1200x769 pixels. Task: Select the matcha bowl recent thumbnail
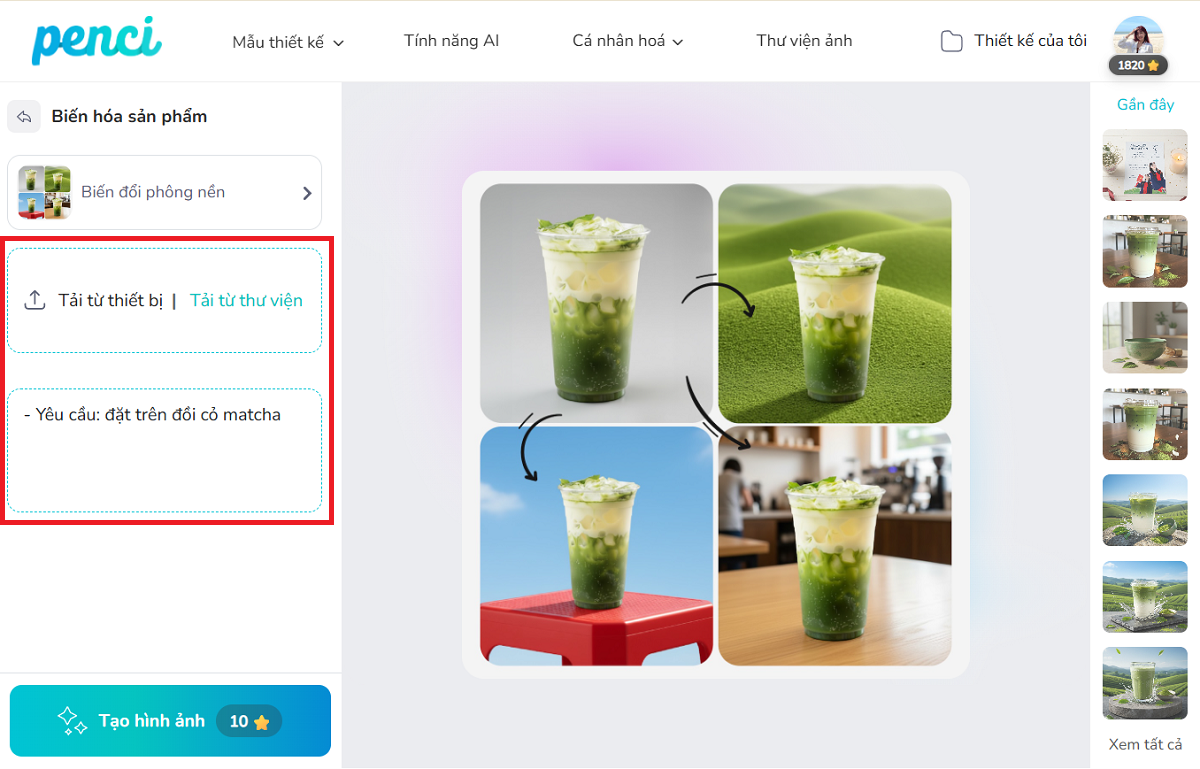click(1144, 338)
